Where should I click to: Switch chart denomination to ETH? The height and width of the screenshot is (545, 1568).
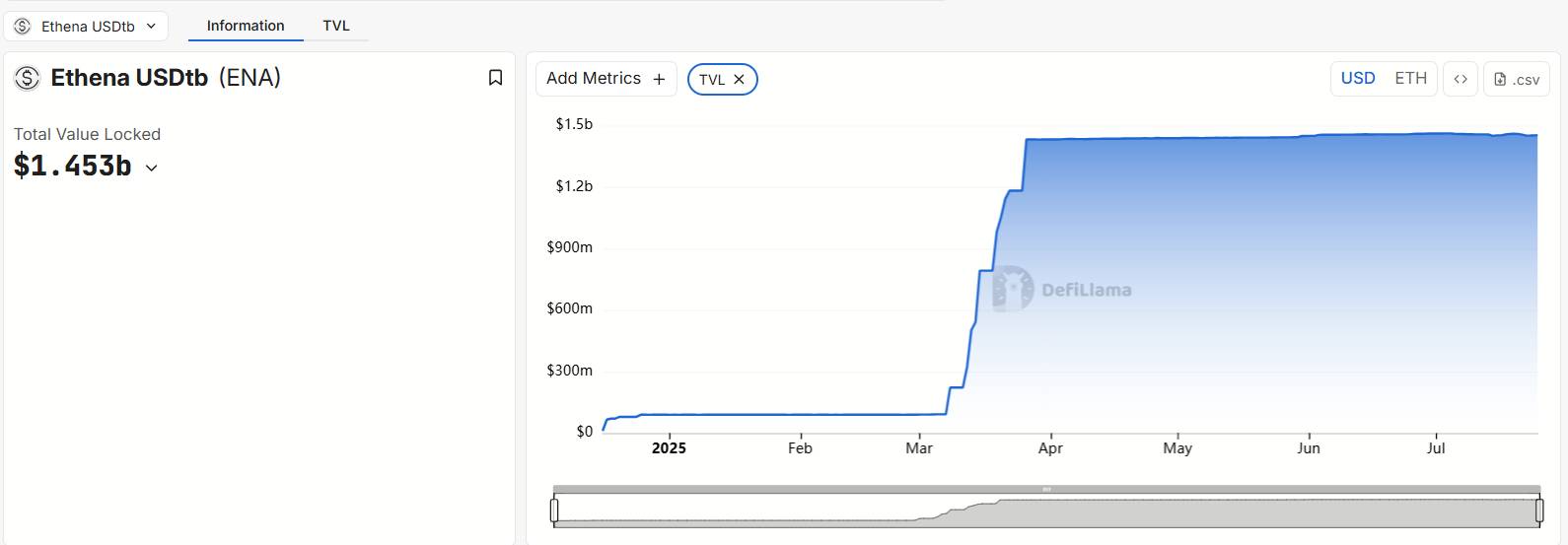pyautogui.click(x=1410, y=78)
